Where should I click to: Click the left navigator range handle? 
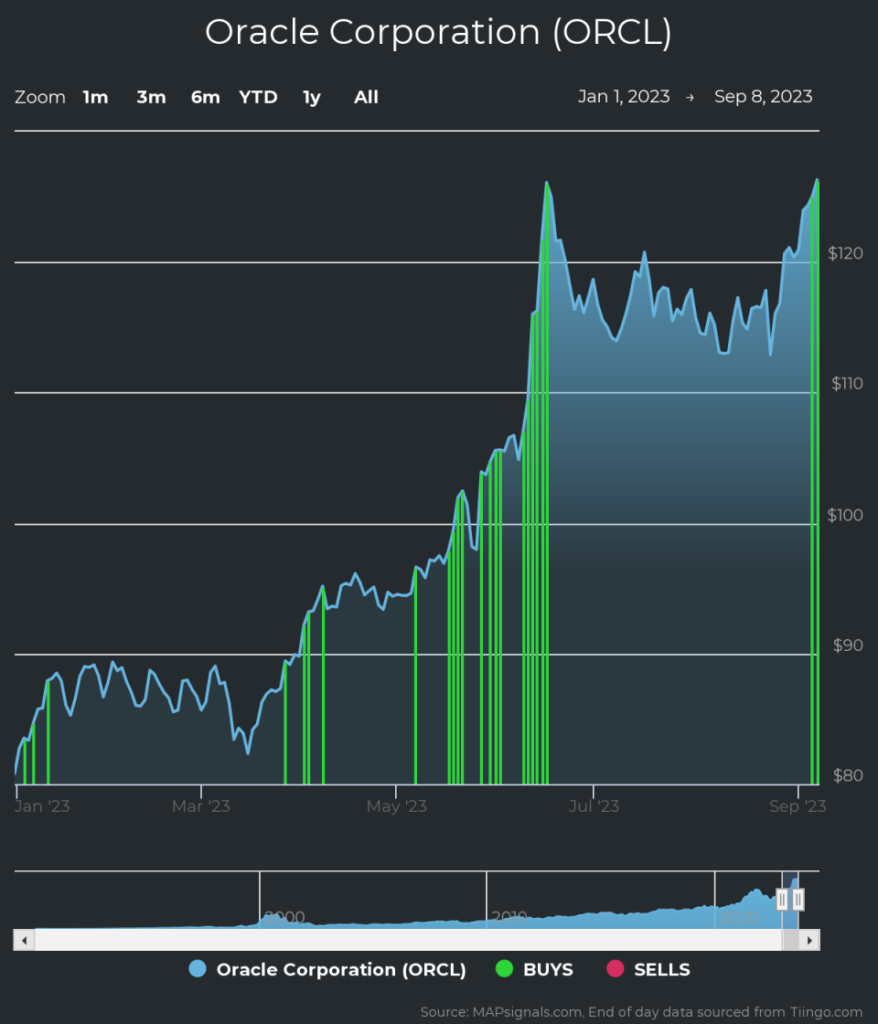[781, 899]
